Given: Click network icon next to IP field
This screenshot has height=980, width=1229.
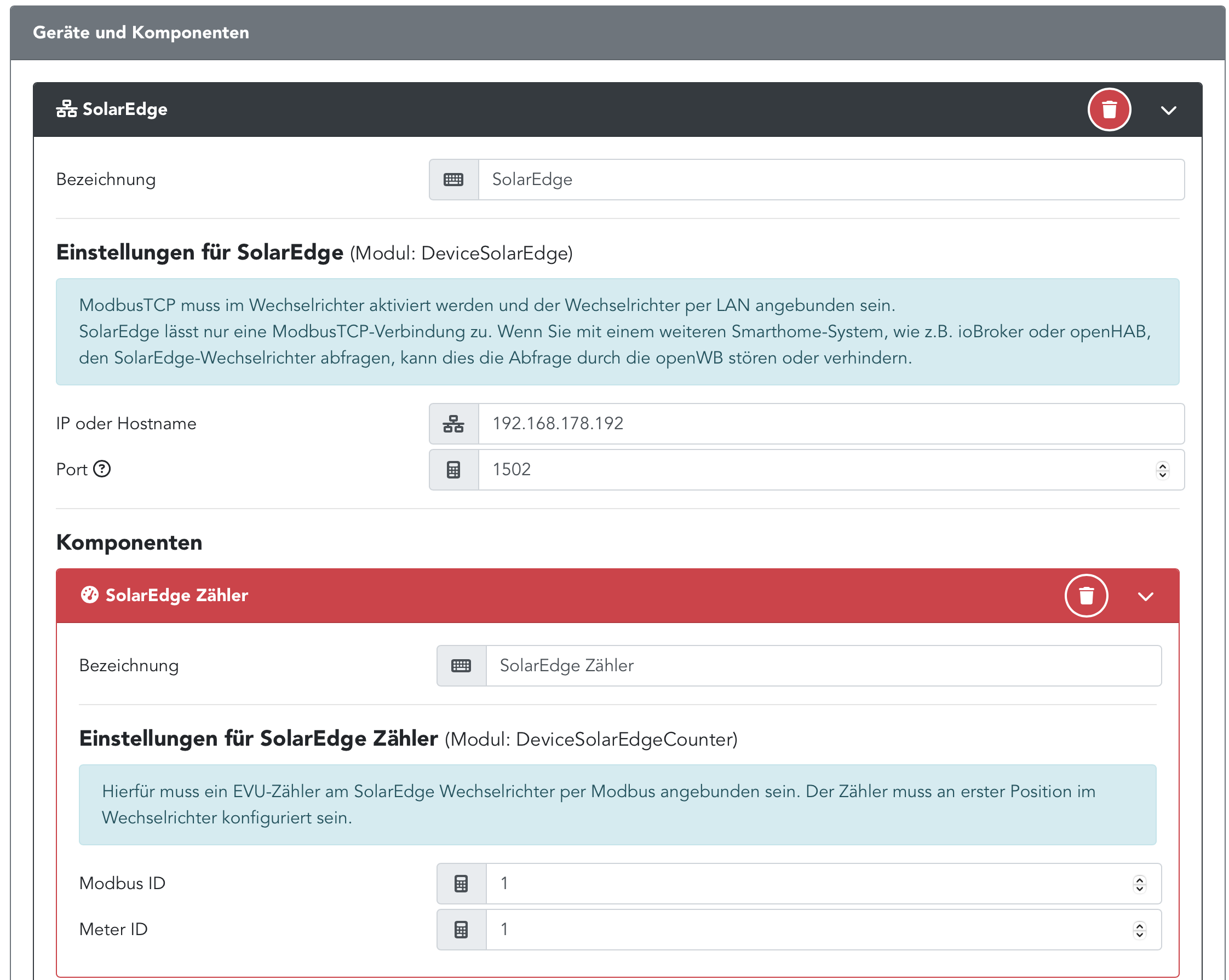Looking at the screenshot, I should (x=453, y=424).
